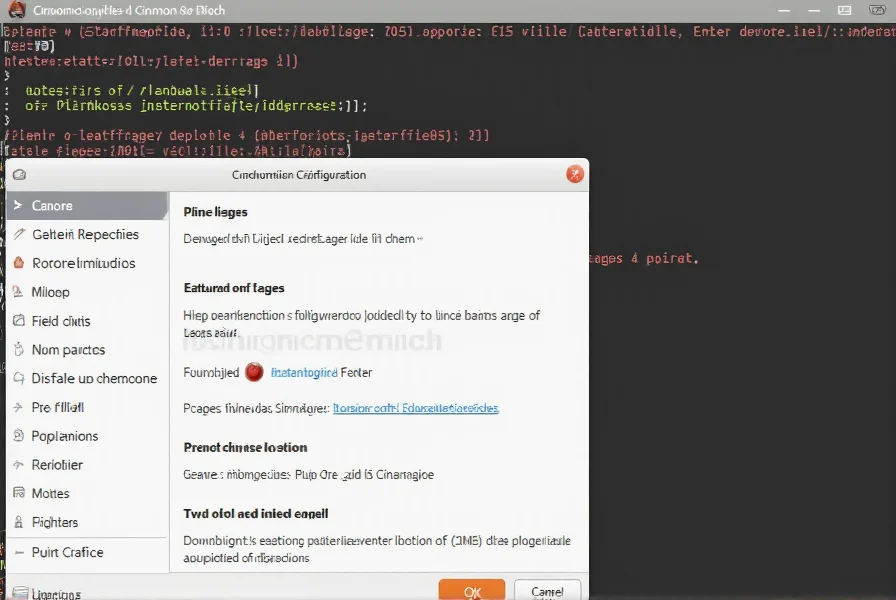896x600 pixels.
Task: Expand the Canore category arrow
Action: click(x=18, y=206)
